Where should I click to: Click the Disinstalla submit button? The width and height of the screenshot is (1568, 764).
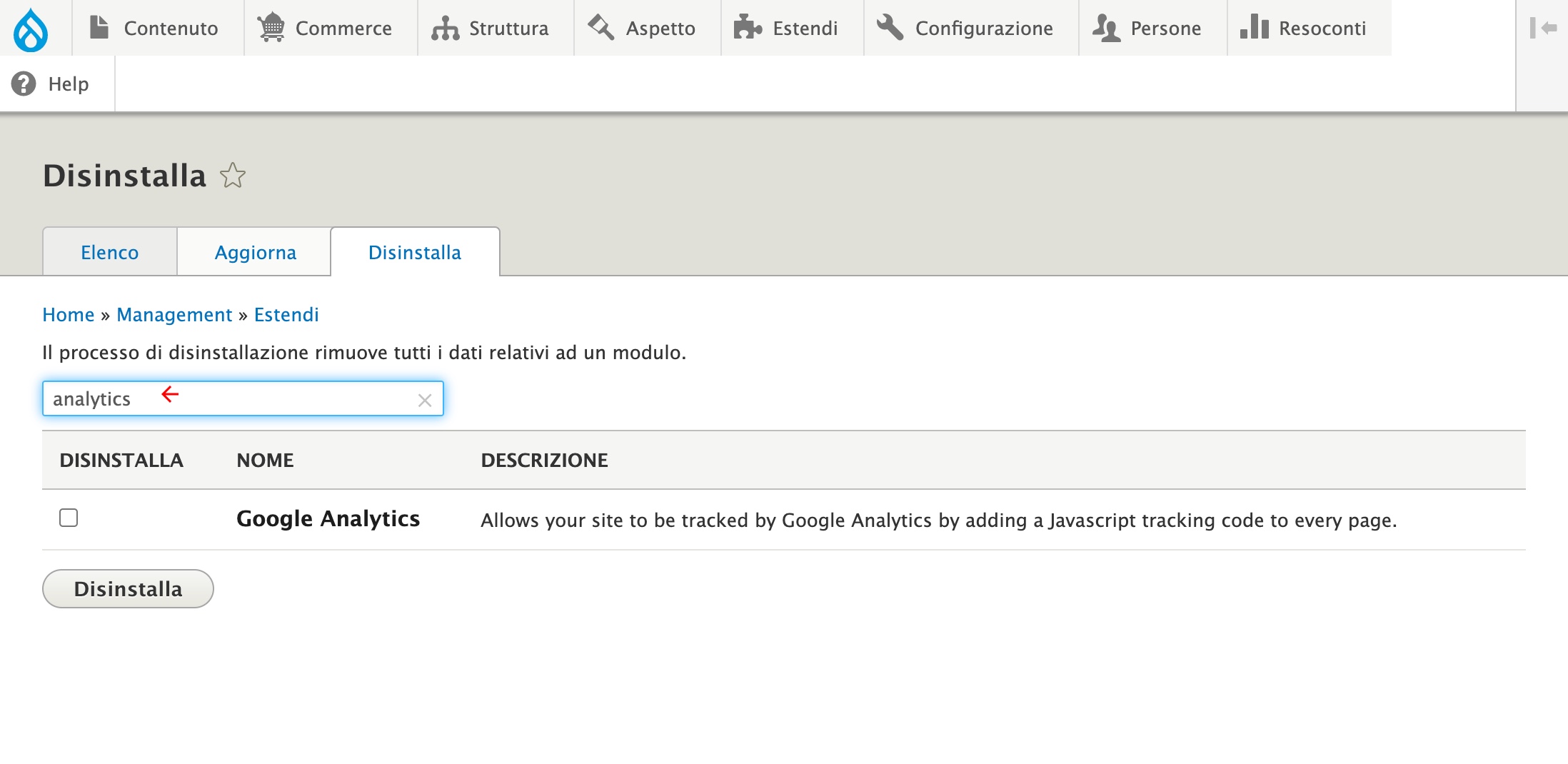[128, 588]
